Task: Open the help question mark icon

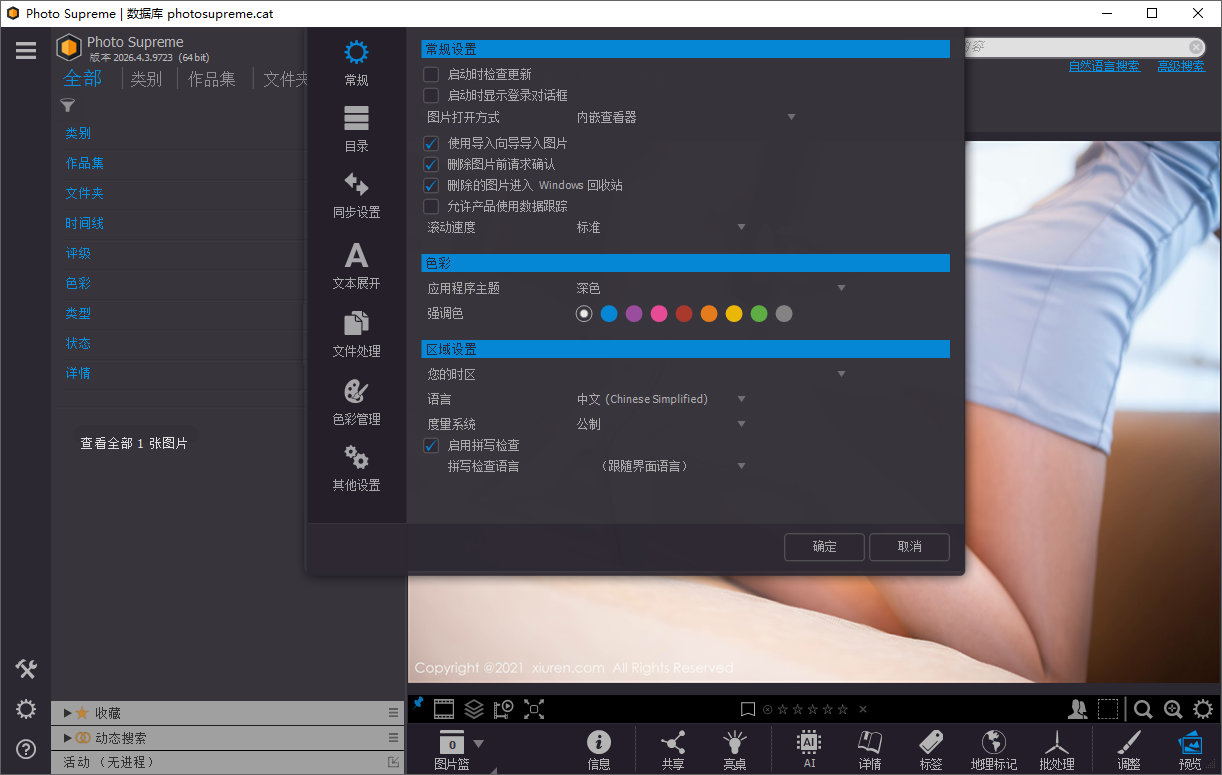Action: click(x=26, y=748)
